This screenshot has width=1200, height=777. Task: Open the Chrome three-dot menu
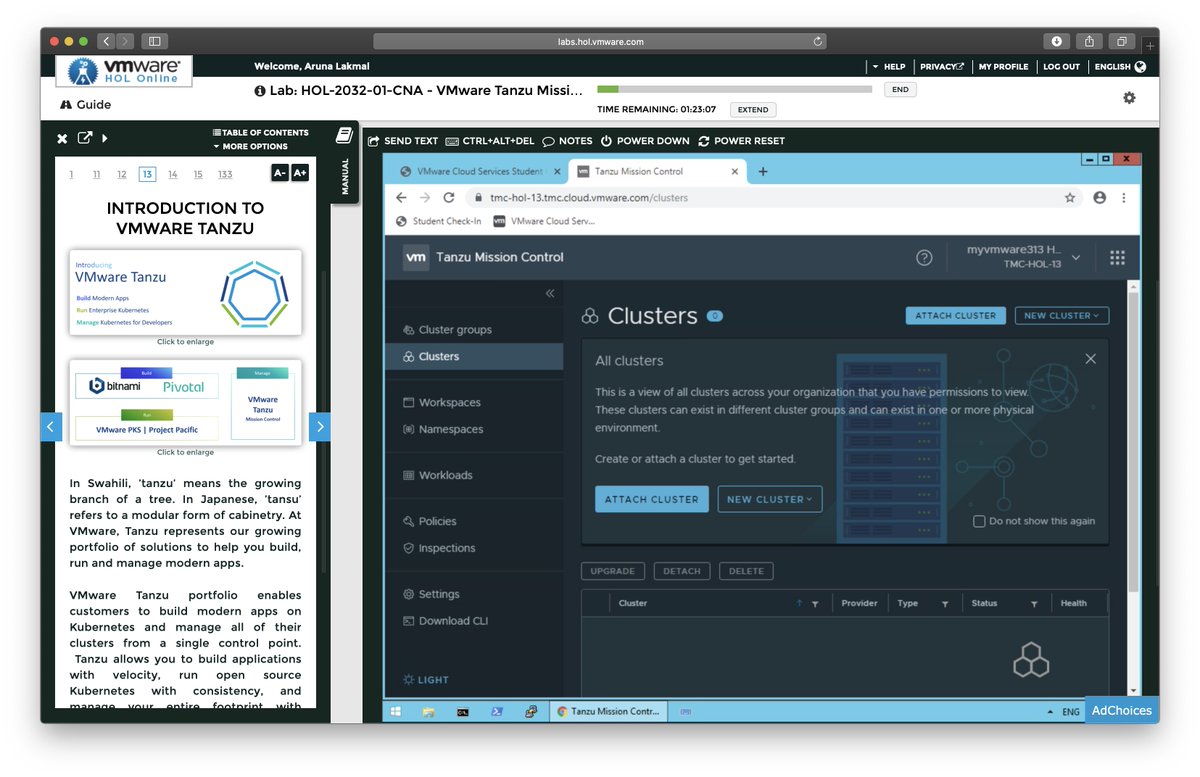coord(1126,198)
